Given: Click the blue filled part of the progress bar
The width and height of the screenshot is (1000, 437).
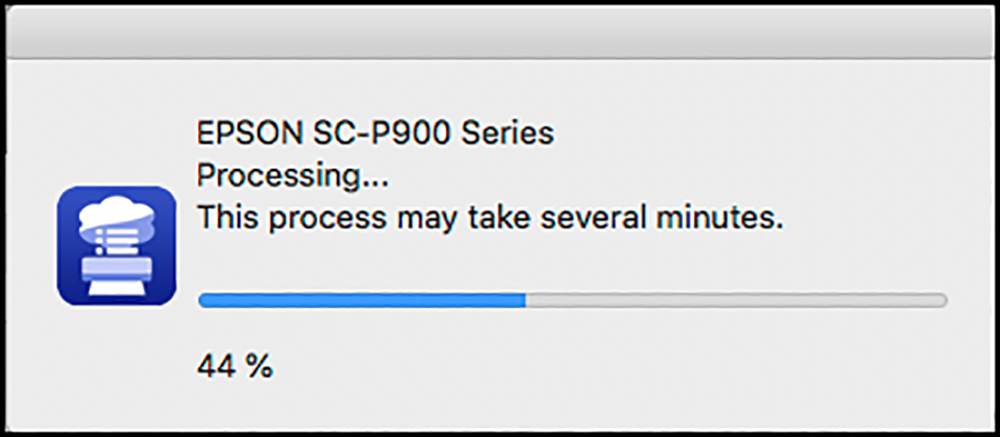Looking at the screenshot, I should [x=362, y=300].
